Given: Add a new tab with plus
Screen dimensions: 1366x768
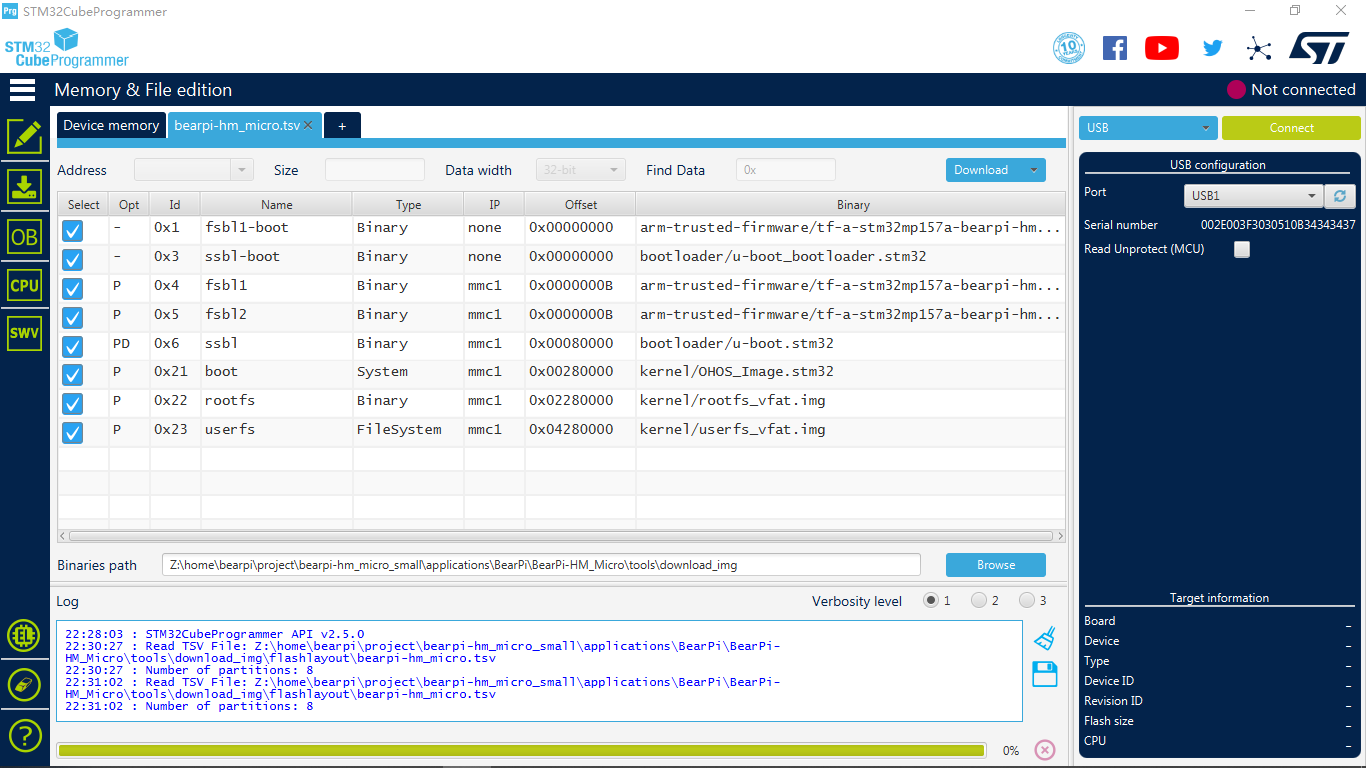Looking at the screenshot, I should click(342, 126).
